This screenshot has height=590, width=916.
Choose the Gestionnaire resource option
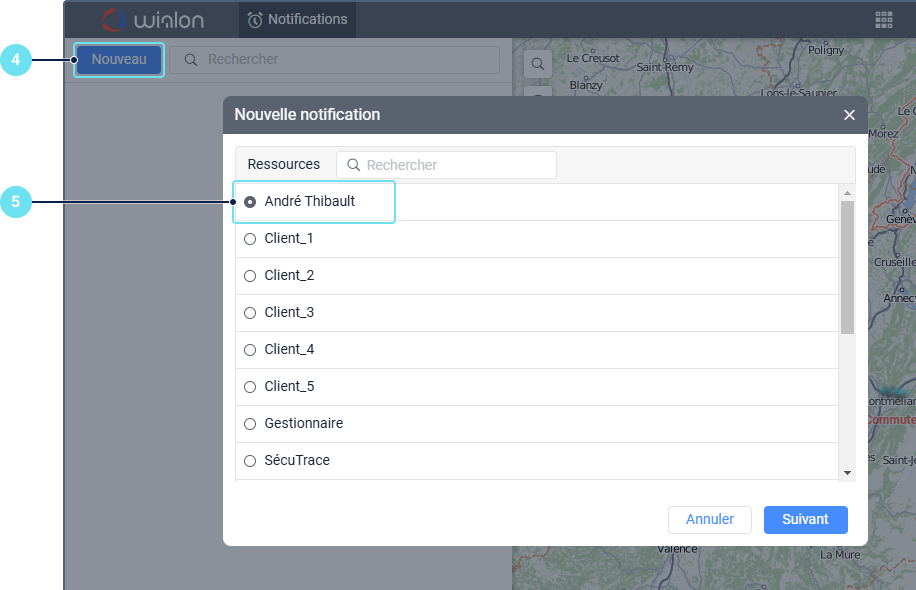(250, 424)
